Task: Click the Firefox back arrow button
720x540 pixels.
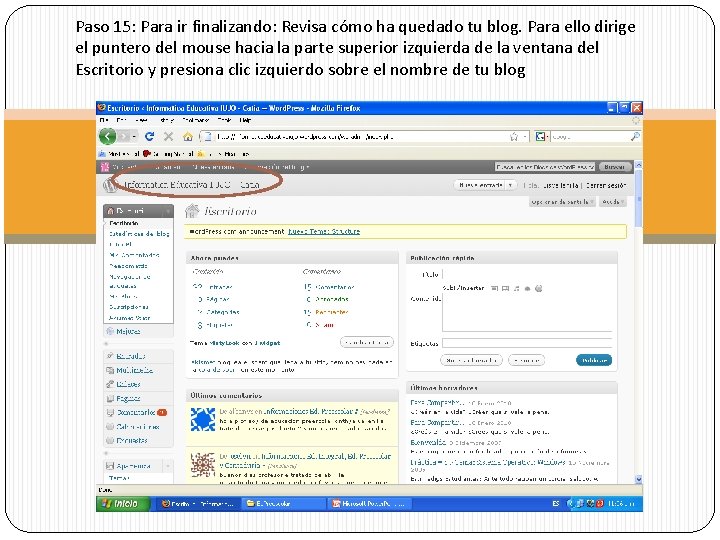Action: [107, 136]
